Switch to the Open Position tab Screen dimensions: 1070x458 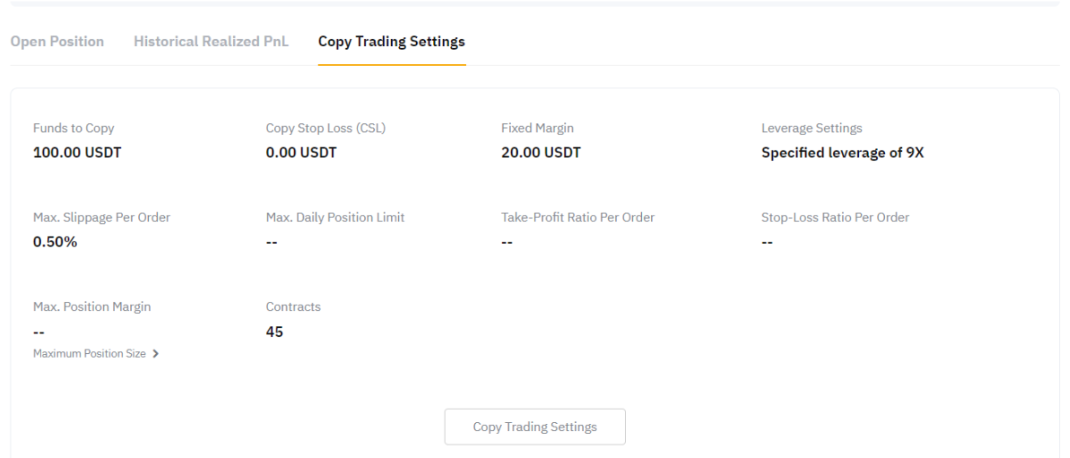click(57, 41)
